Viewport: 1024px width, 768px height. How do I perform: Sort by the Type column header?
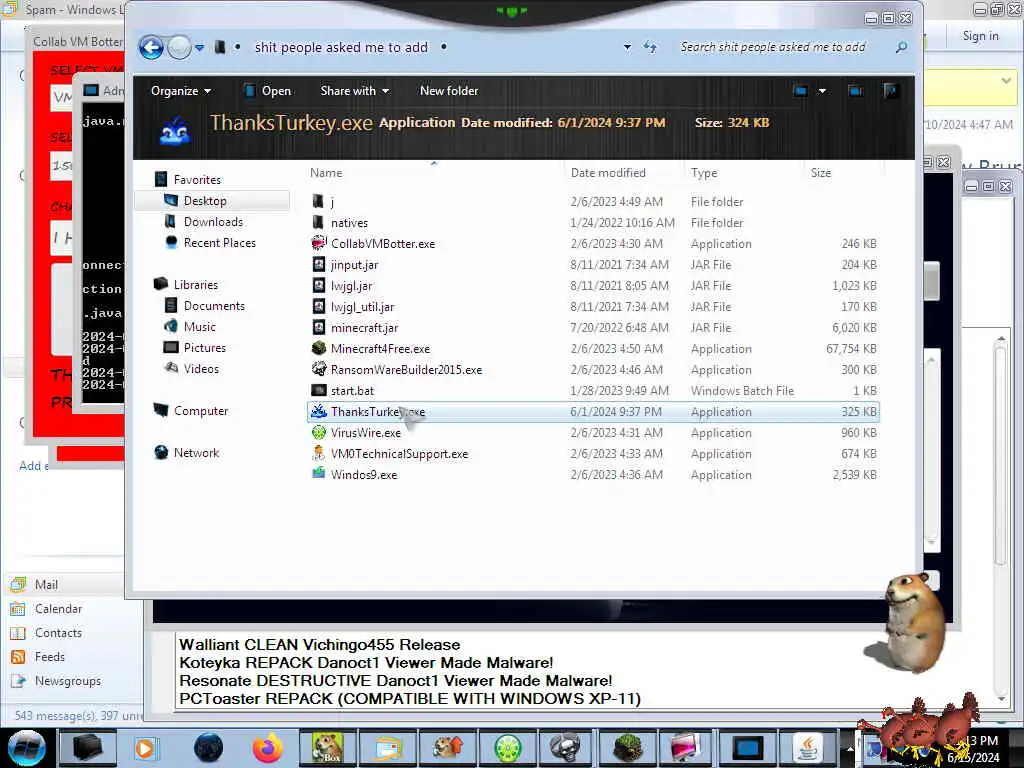point(704,173)
